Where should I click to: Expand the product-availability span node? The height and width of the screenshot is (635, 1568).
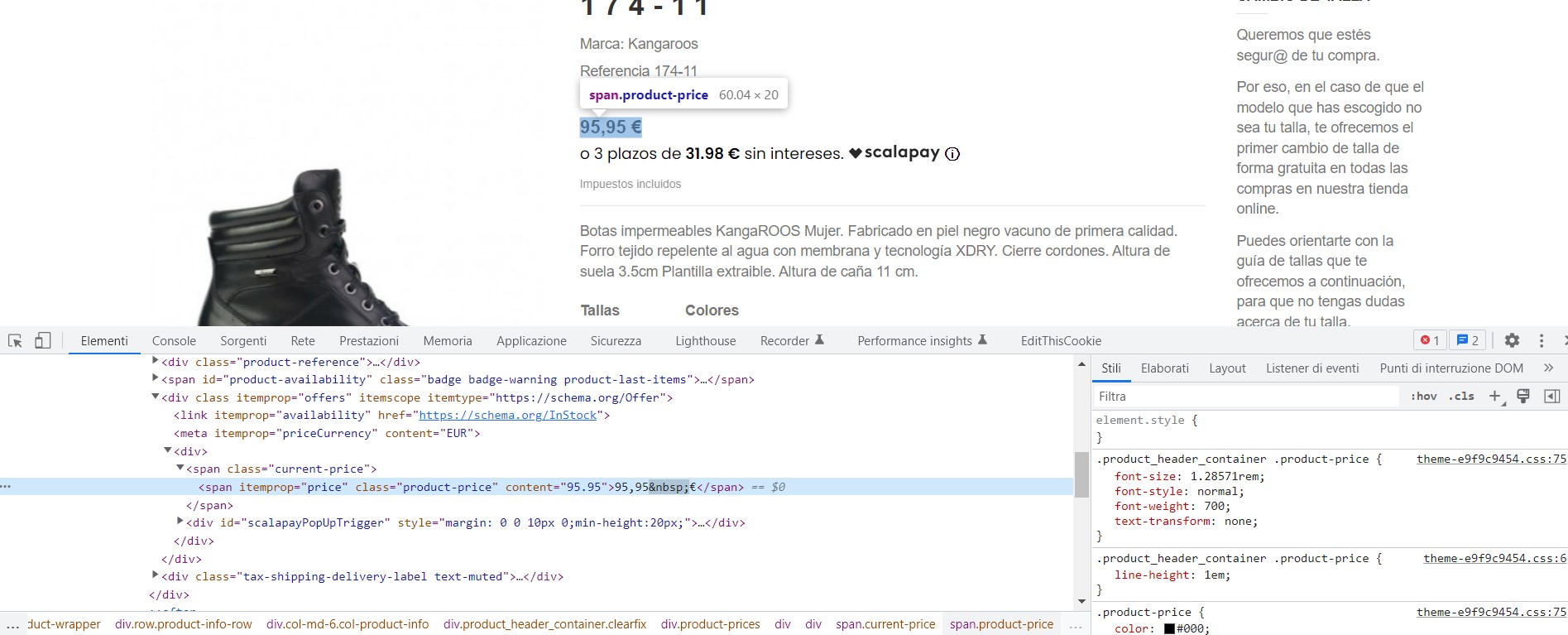pos(155,378)
